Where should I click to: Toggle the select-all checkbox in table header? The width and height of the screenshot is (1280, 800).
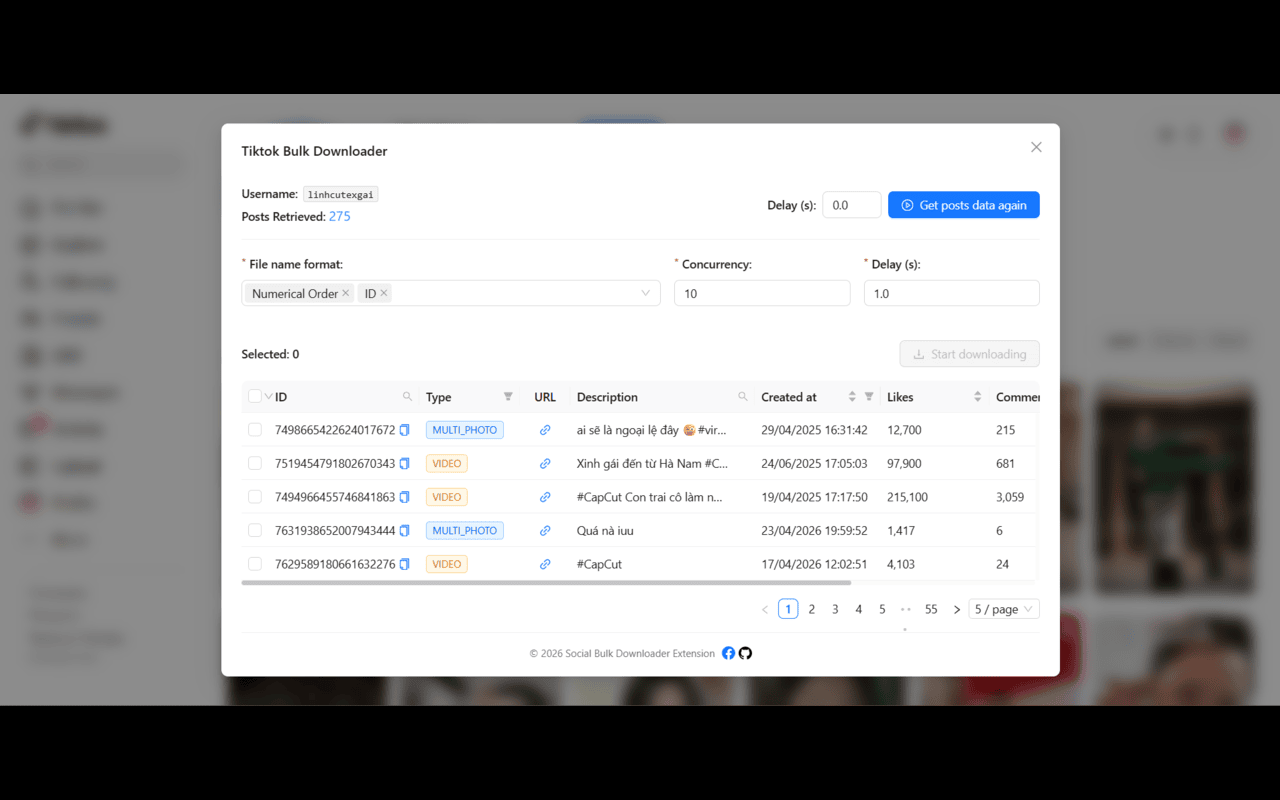(x=255, y=397)
